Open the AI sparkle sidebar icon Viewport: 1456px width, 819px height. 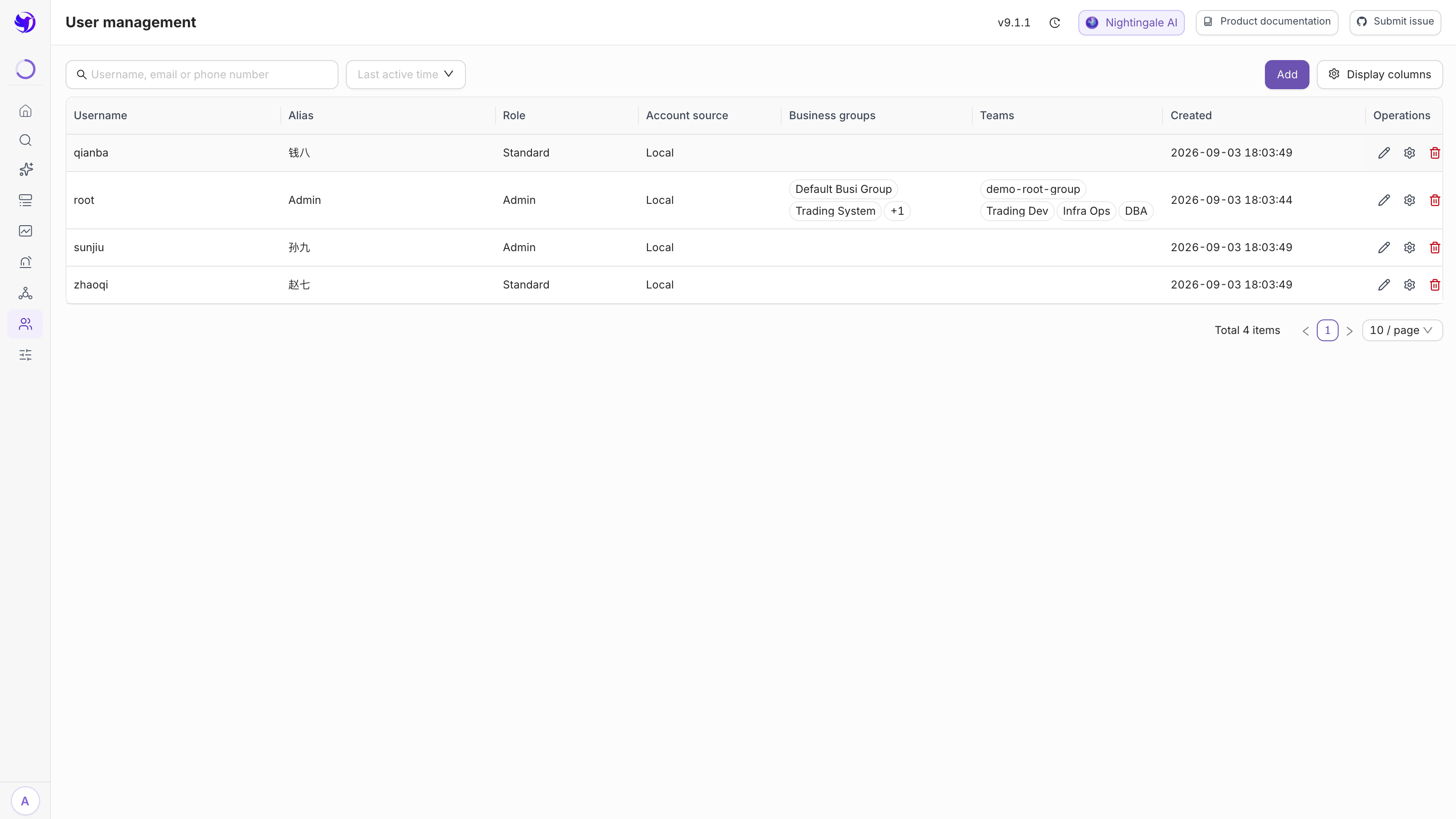[x=25, y=170]
